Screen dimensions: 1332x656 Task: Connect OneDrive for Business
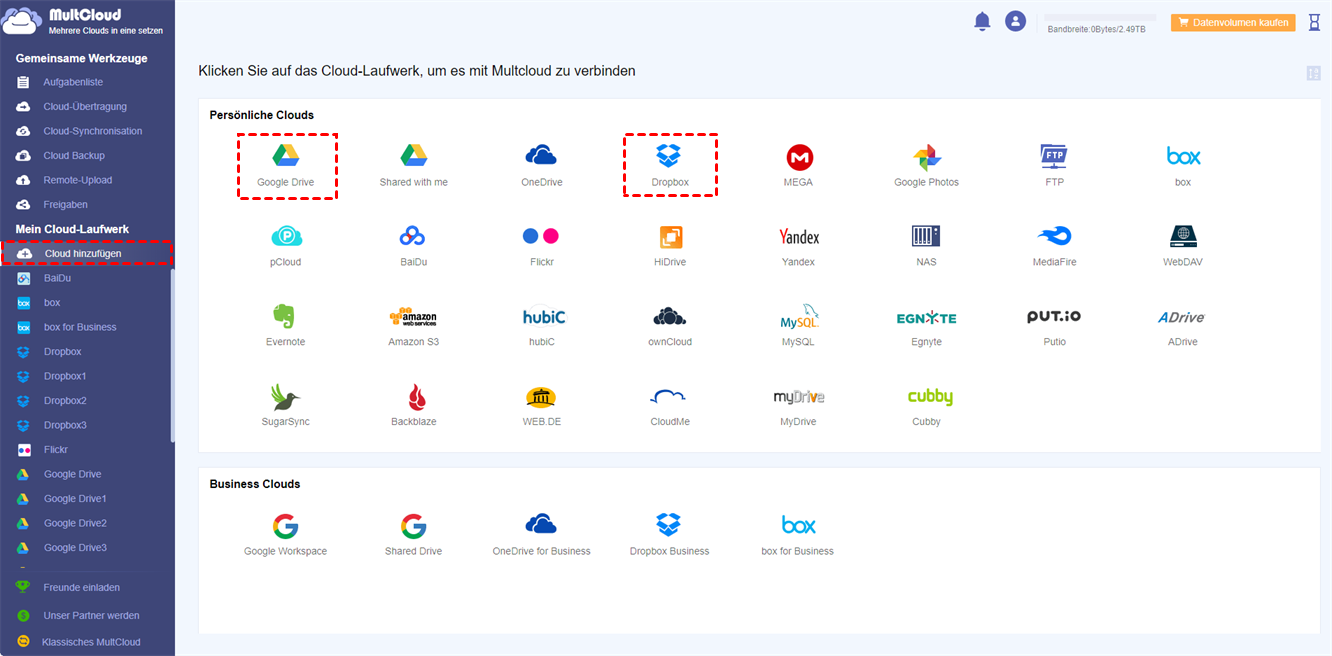[x=542, y=535]
